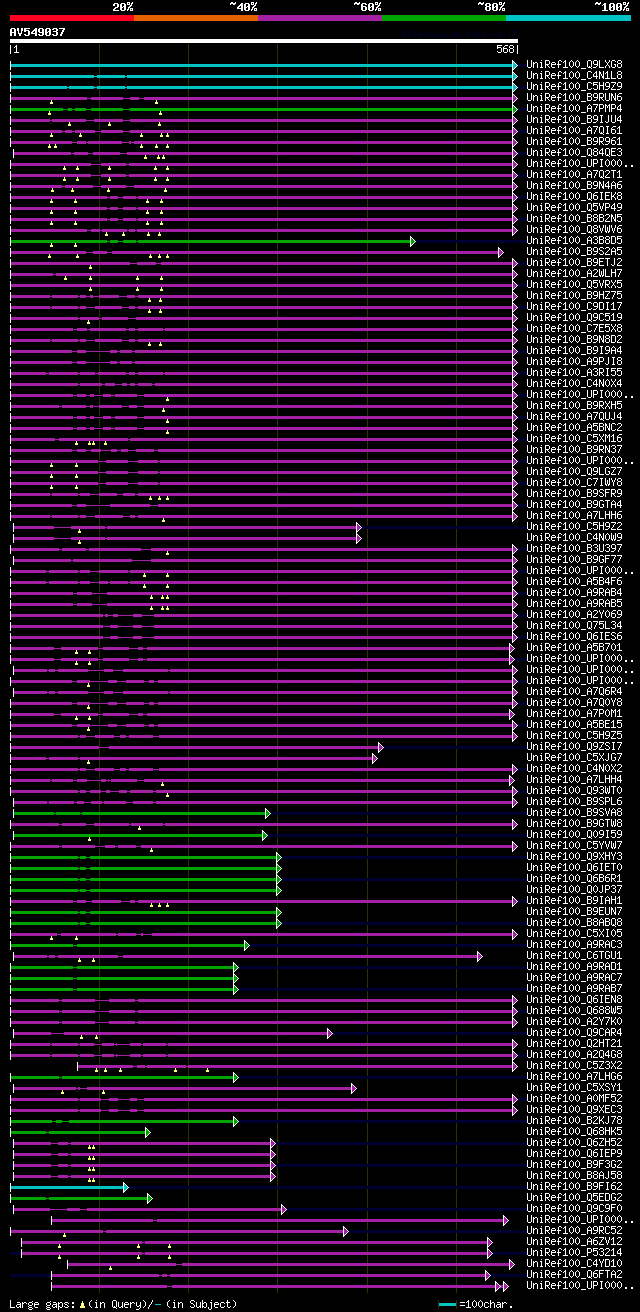The height and width of the screenshot is (1312, 640).
Task: Click the label UniRef100_B8B2N5
Action: click(574, 218)
